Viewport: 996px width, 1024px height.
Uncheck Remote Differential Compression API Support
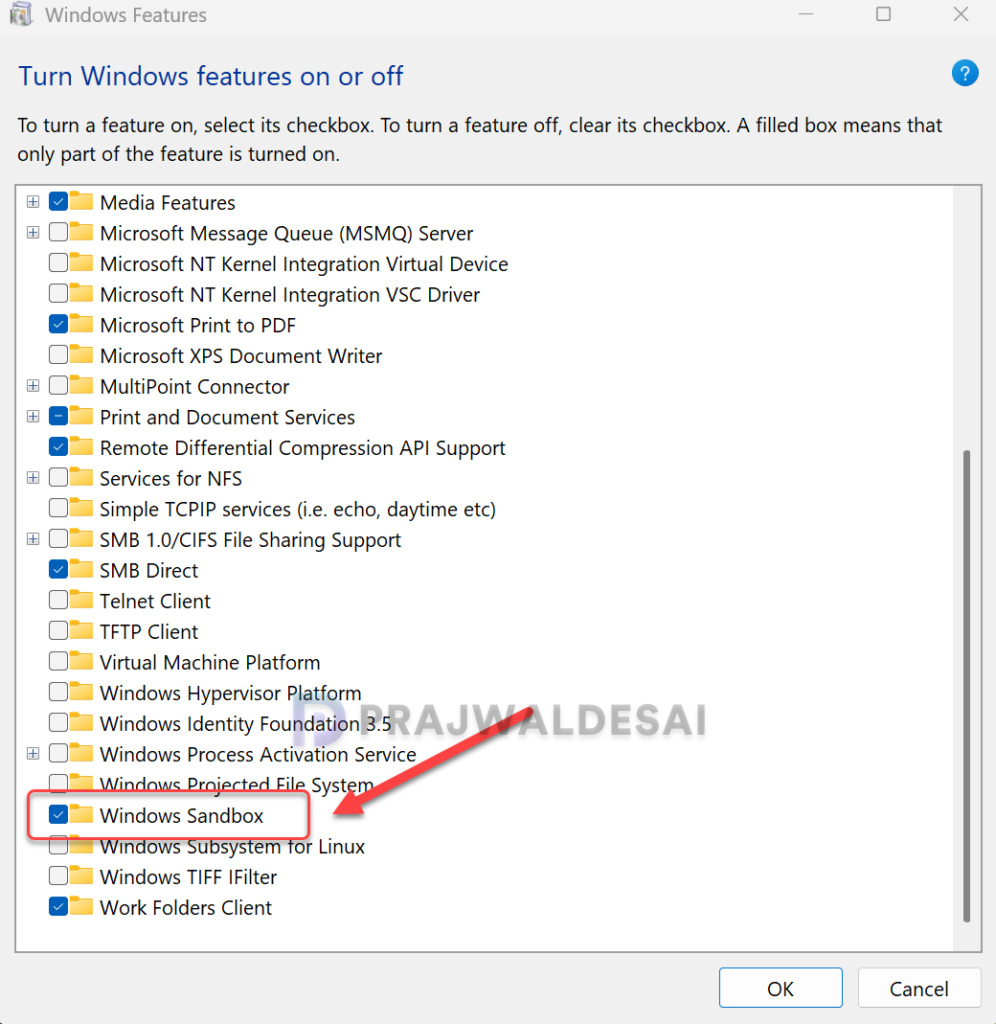[58, 447]
